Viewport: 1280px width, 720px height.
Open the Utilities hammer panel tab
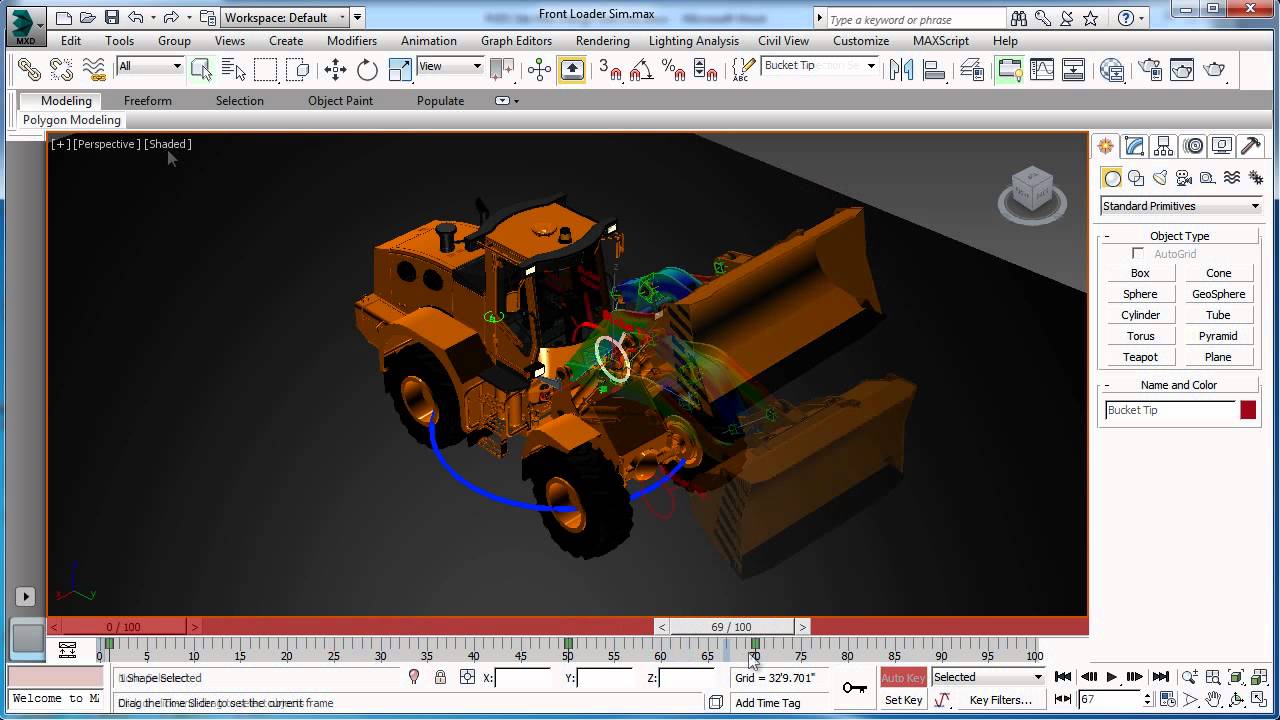1251,146
